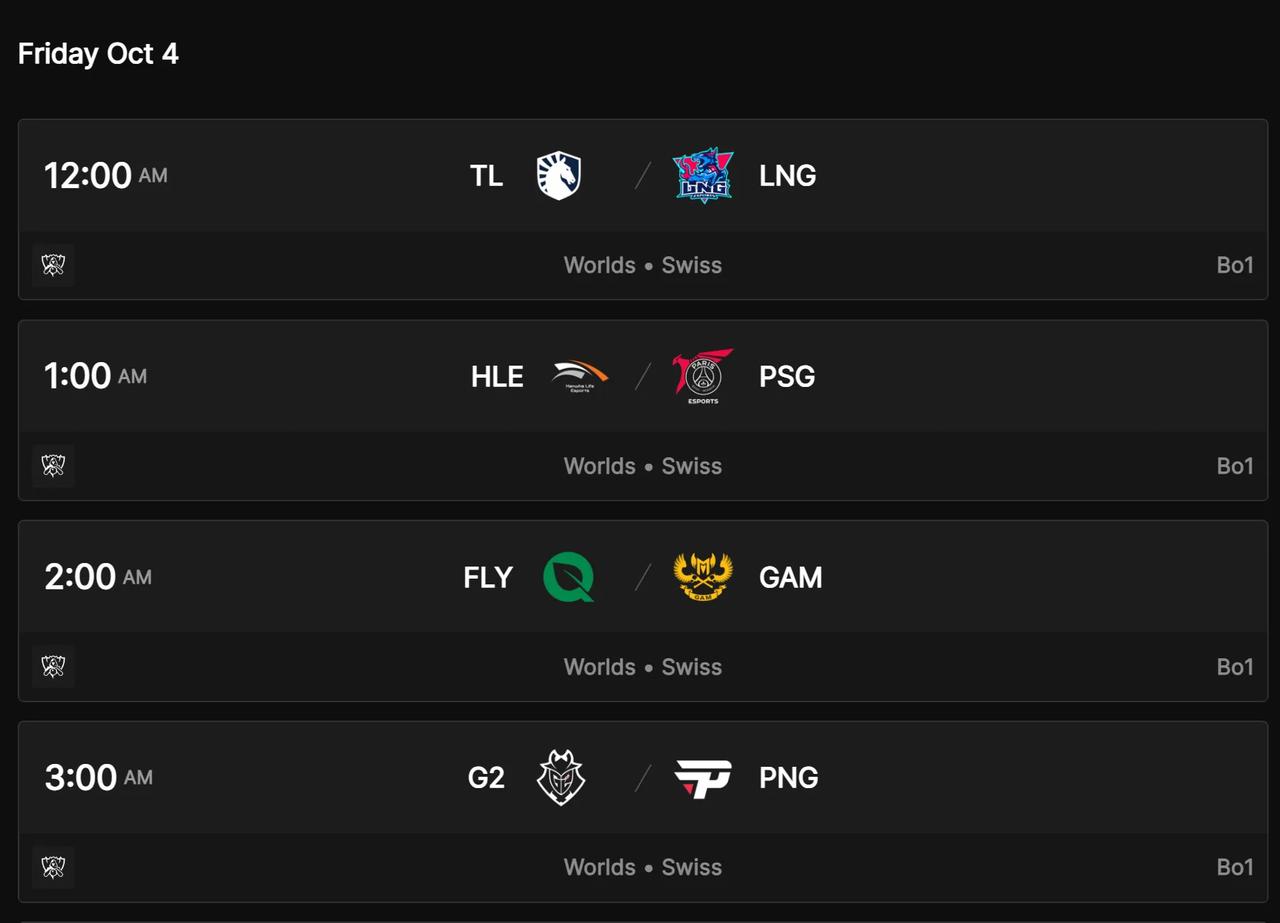Click the Worlds trophy icon under G2 match
This screenshot has height=923, width=1280.
coord(53,867)
